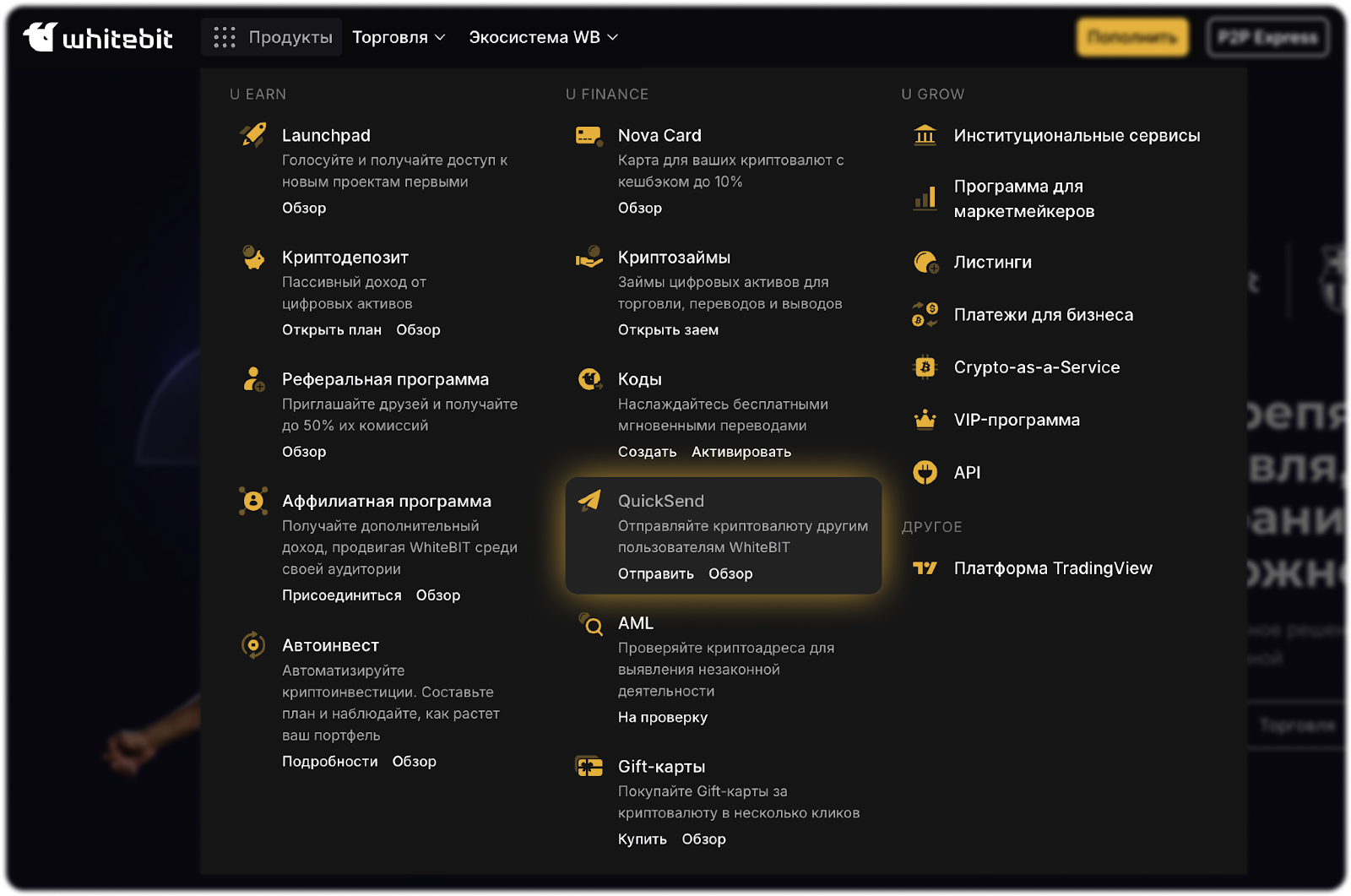Click the QuickSend paper plane icon
Image resolution: width=1351 pixels, height=896 pixels.
click(589, 501)
